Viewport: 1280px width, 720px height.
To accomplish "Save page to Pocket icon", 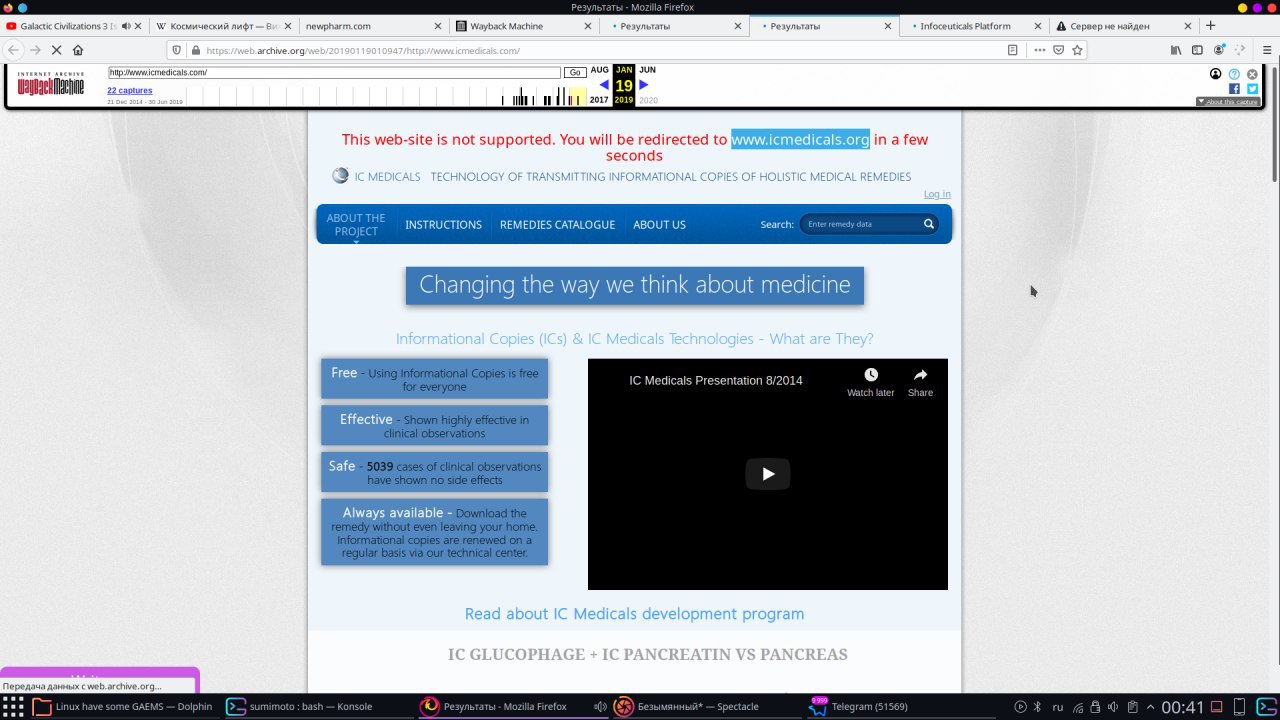I will (1058, 50).
